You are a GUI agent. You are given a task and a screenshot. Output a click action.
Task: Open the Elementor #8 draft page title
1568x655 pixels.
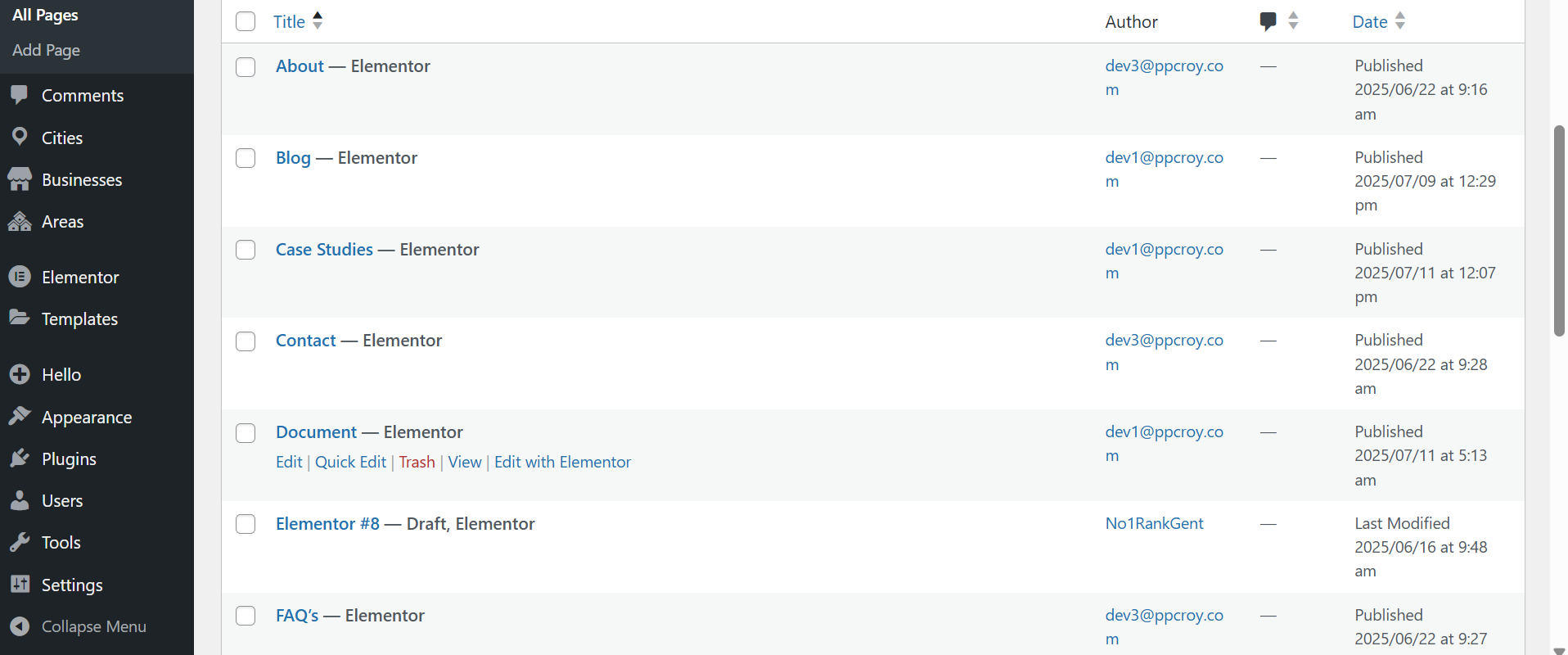(327, 523)
